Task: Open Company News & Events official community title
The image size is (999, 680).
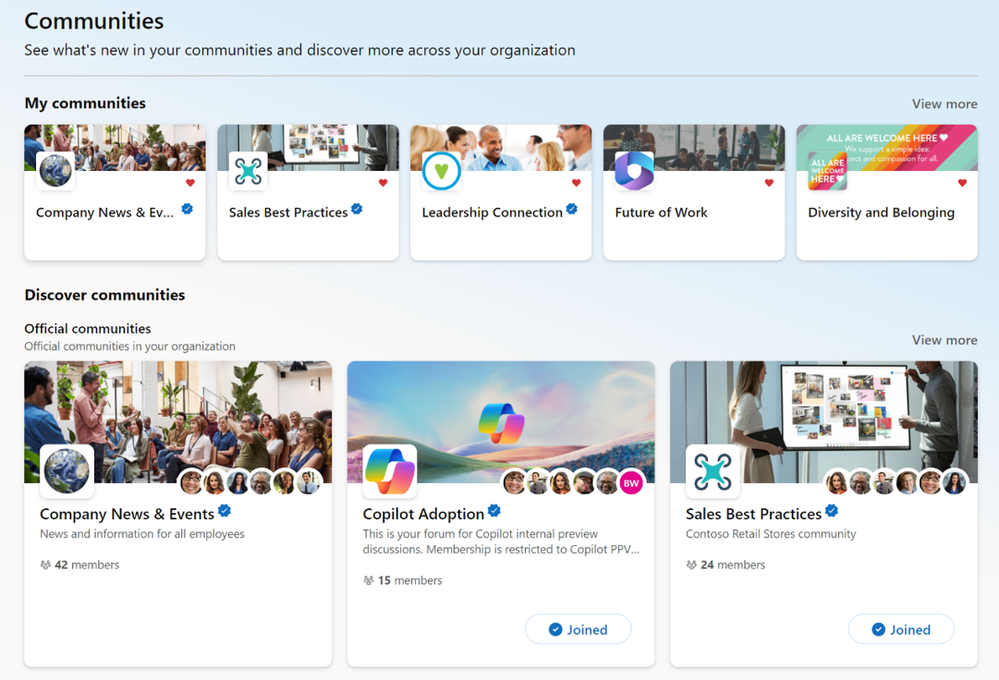Action: coord(127,514)
